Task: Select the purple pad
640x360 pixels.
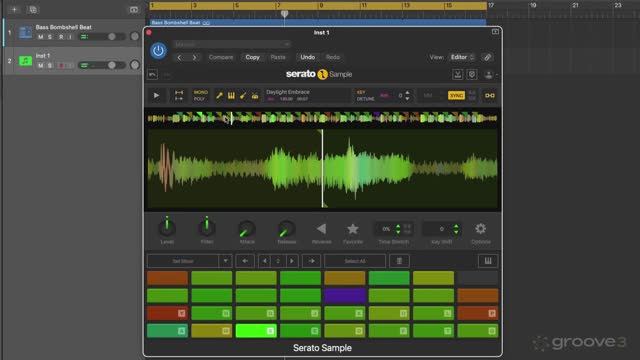Action: point(344,295)
